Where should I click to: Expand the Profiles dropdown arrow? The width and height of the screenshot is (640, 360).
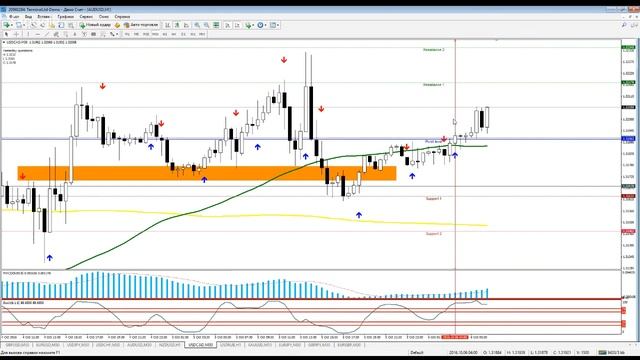[x=24, y=25]
